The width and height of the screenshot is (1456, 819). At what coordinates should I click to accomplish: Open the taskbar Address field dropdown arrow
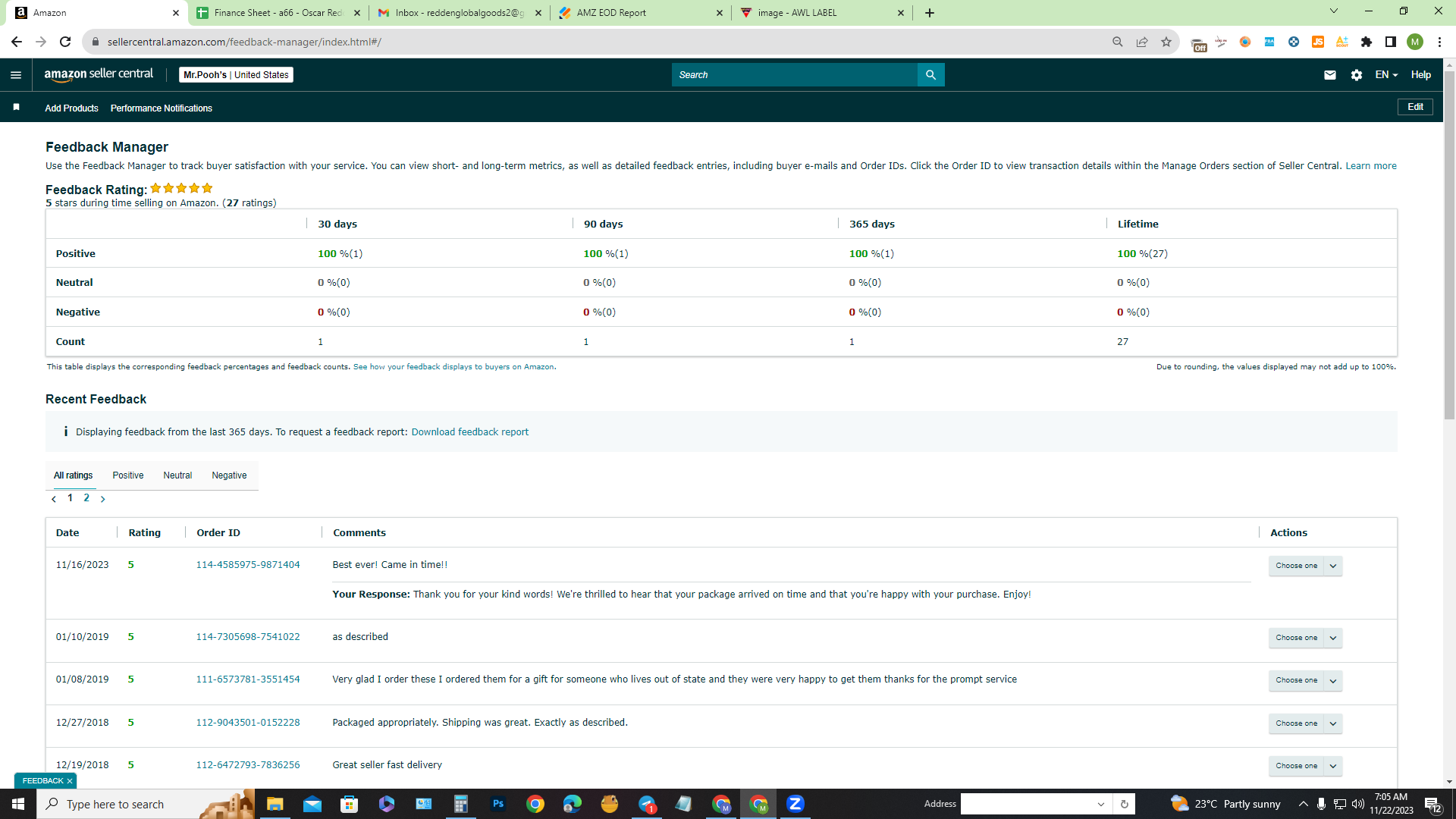click(1101, 804)
